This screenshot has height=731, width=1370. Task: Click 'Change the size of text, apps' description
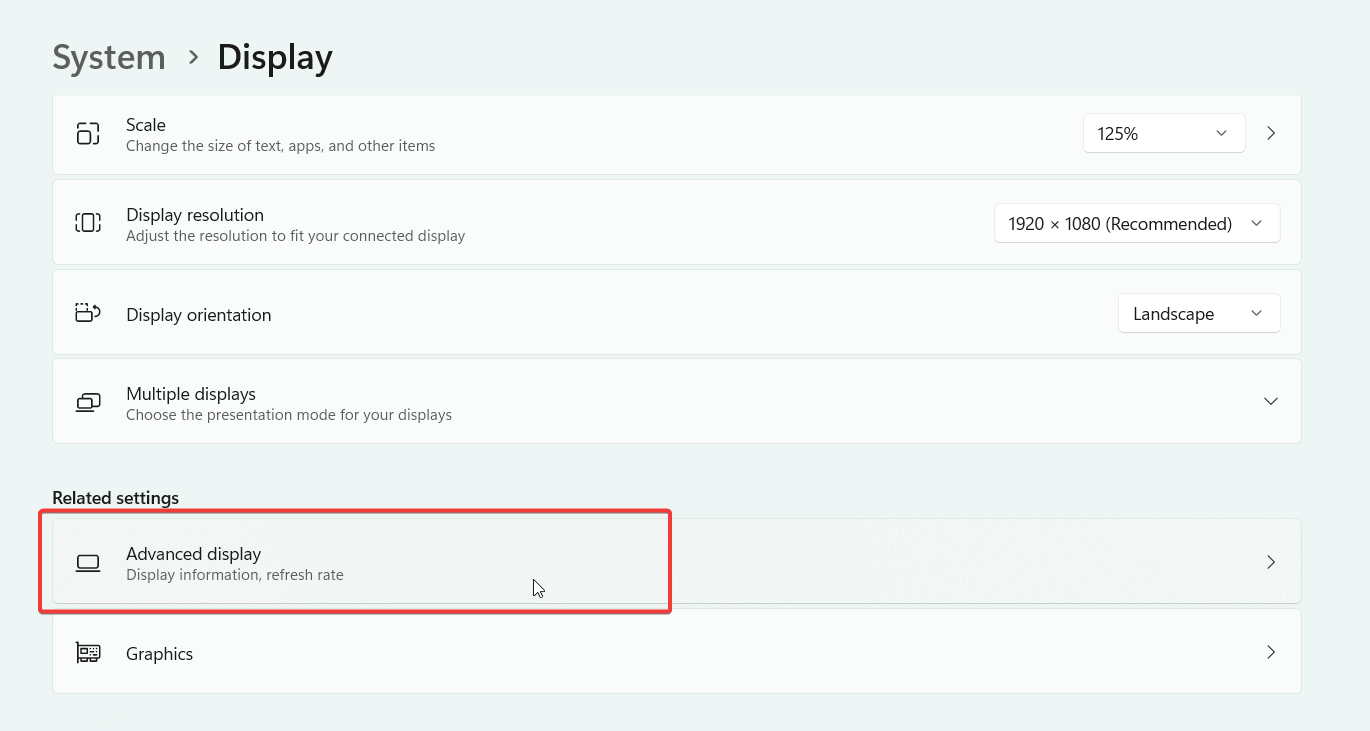(281, 146)
